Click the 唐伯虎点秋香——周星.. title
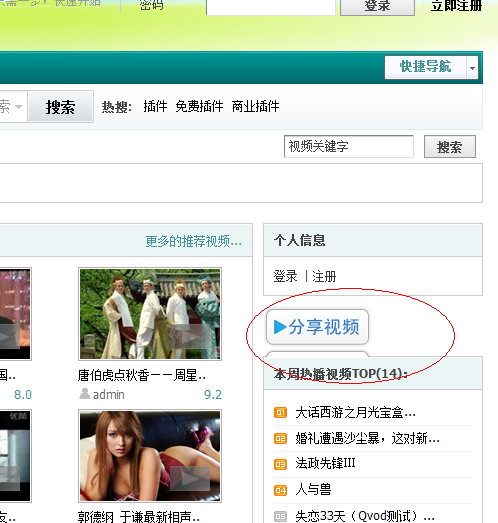 tap(142, 376)
